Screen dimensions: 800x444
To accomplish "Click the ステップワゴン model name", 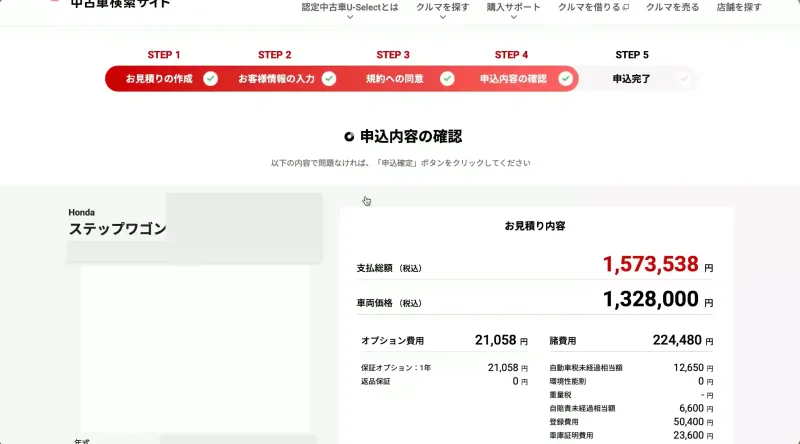I will (117, 229).
